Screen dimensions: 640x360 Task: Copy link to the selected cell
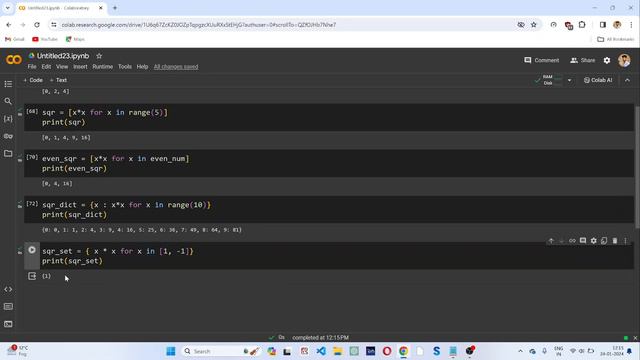coord(572,241)
